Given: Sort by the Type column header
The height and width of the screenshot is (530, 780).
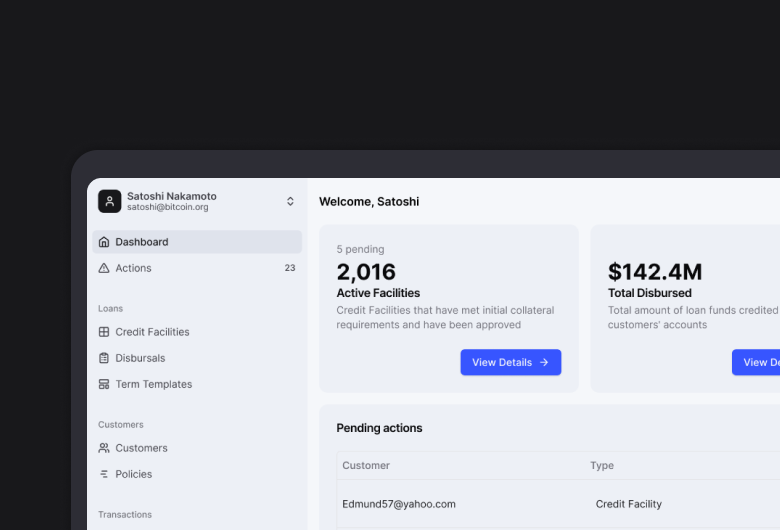Looking at the screenshot, I should (x=602, y=465).
